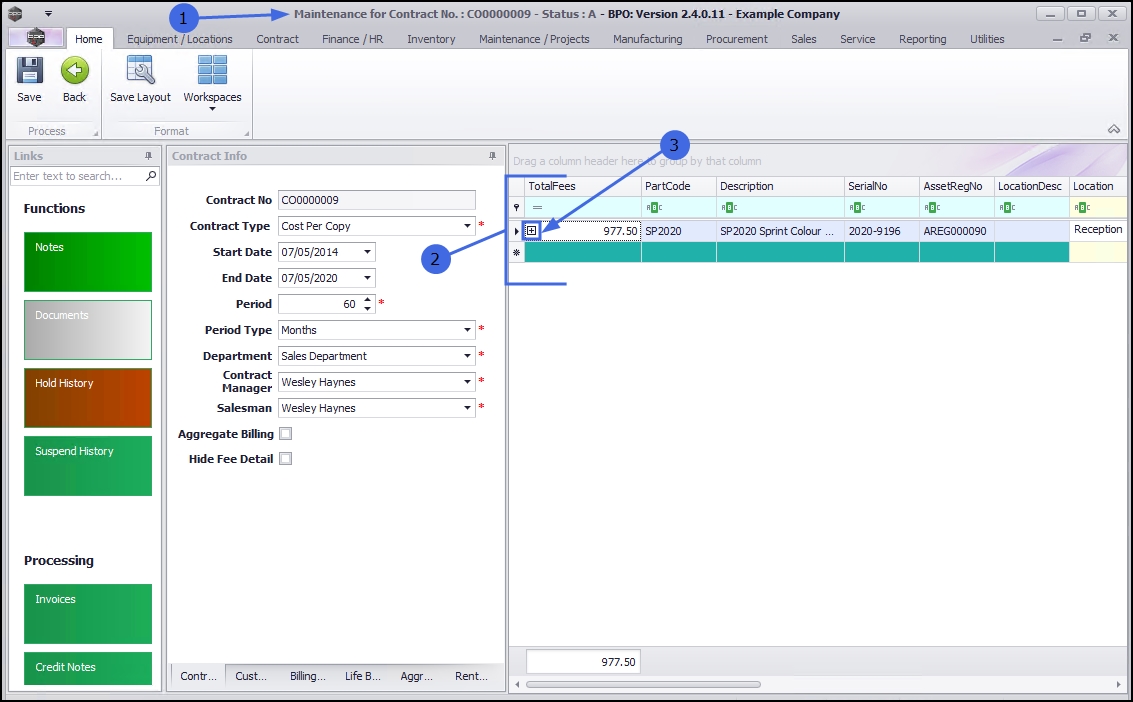
Task: Click the left scroll arrow of the grid
Action: point(517,684)
